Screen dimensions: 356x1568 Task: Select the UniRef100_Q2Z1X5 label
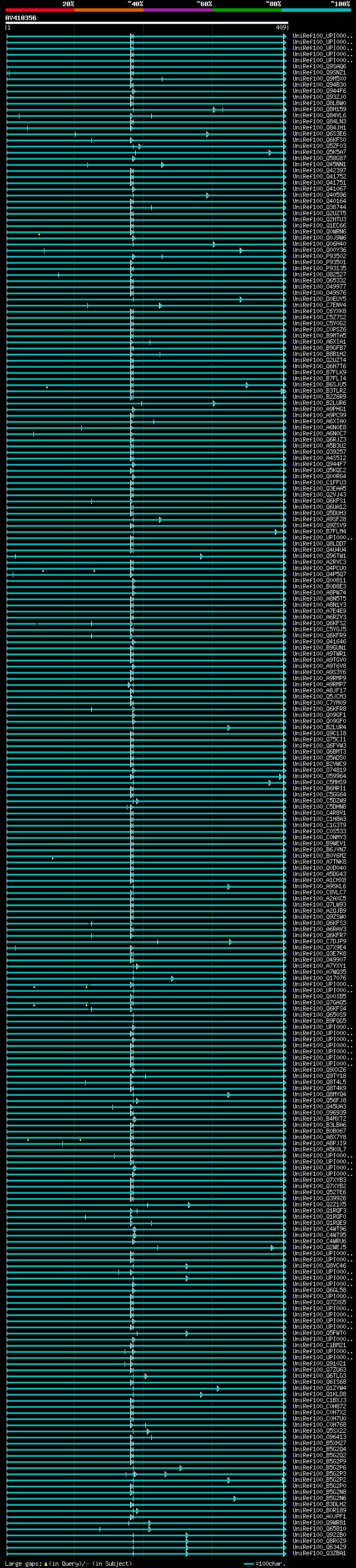coord(319,1205)
